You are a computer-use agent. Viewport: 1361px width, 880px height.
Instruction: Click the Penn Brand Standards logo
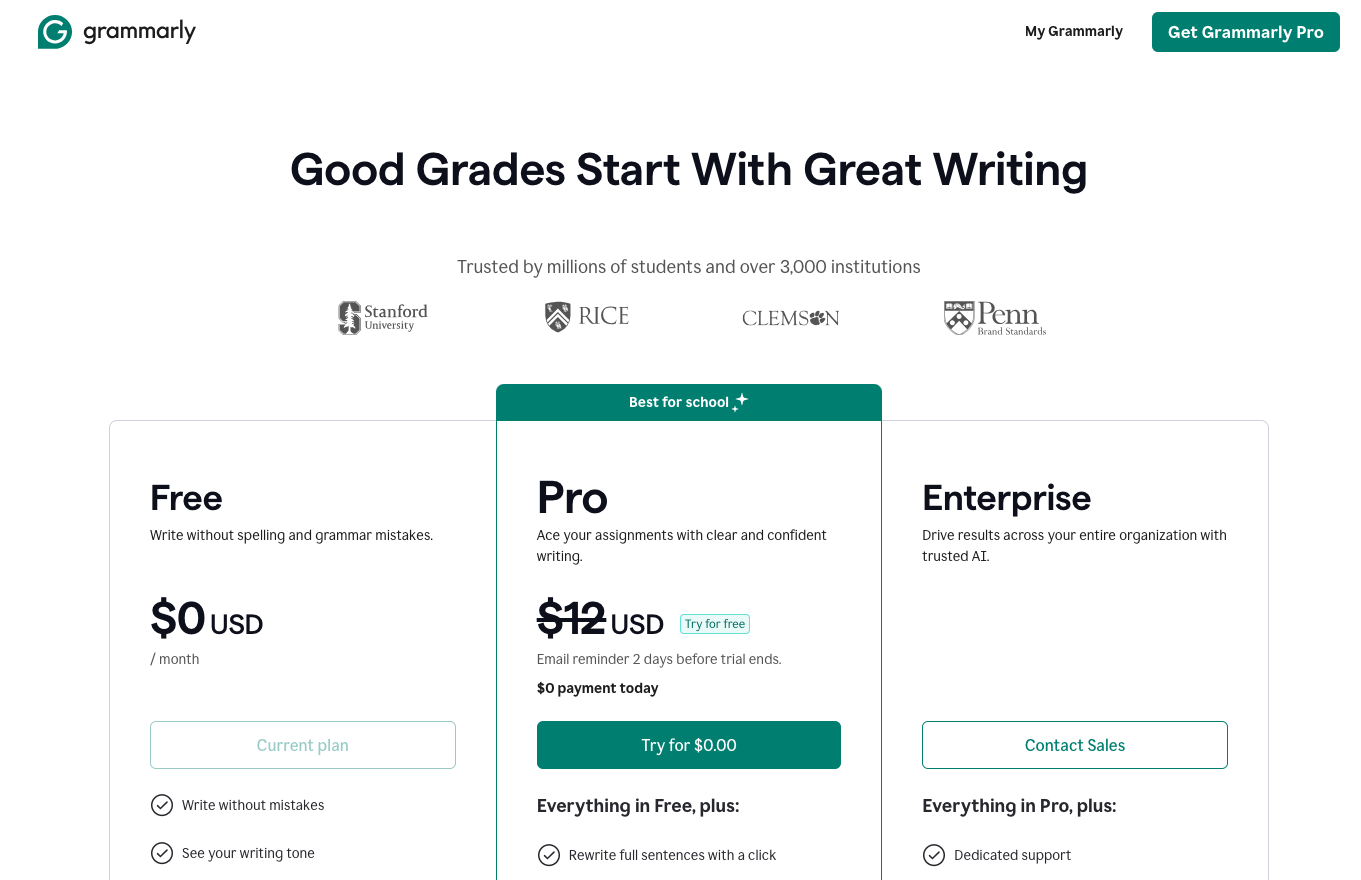coord(995,318)
